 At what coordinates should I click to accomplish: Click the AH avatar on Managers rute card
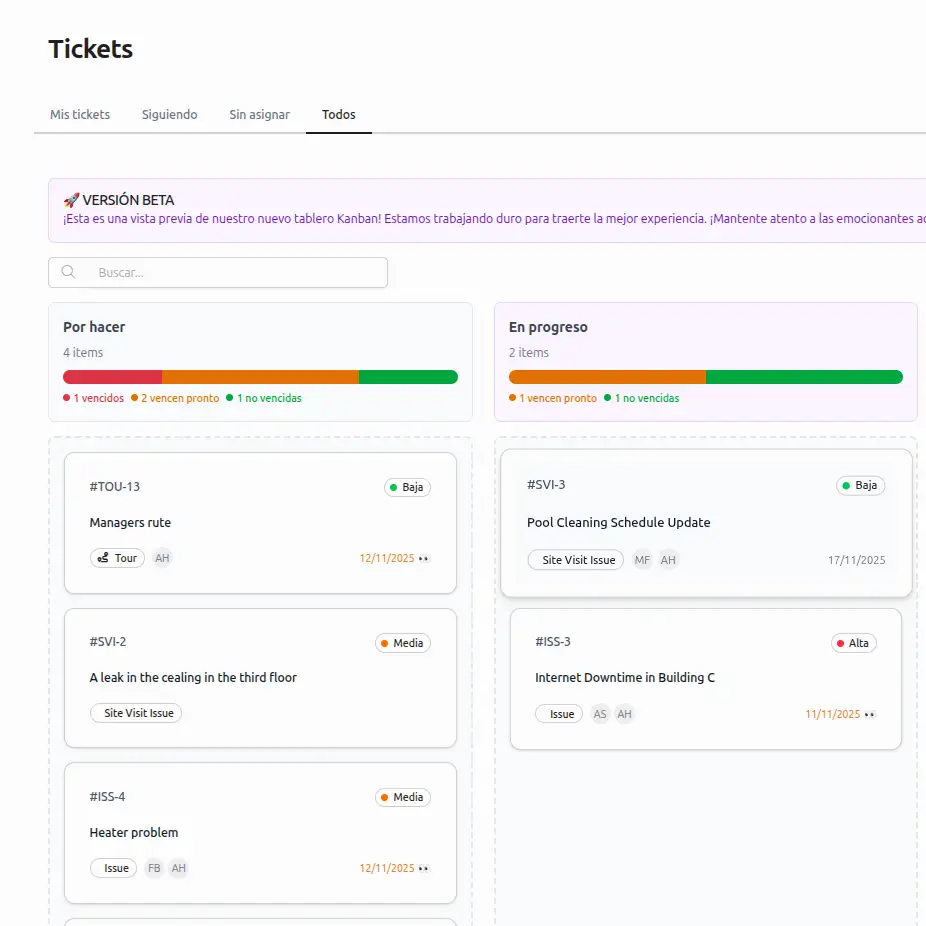[162, 557]
